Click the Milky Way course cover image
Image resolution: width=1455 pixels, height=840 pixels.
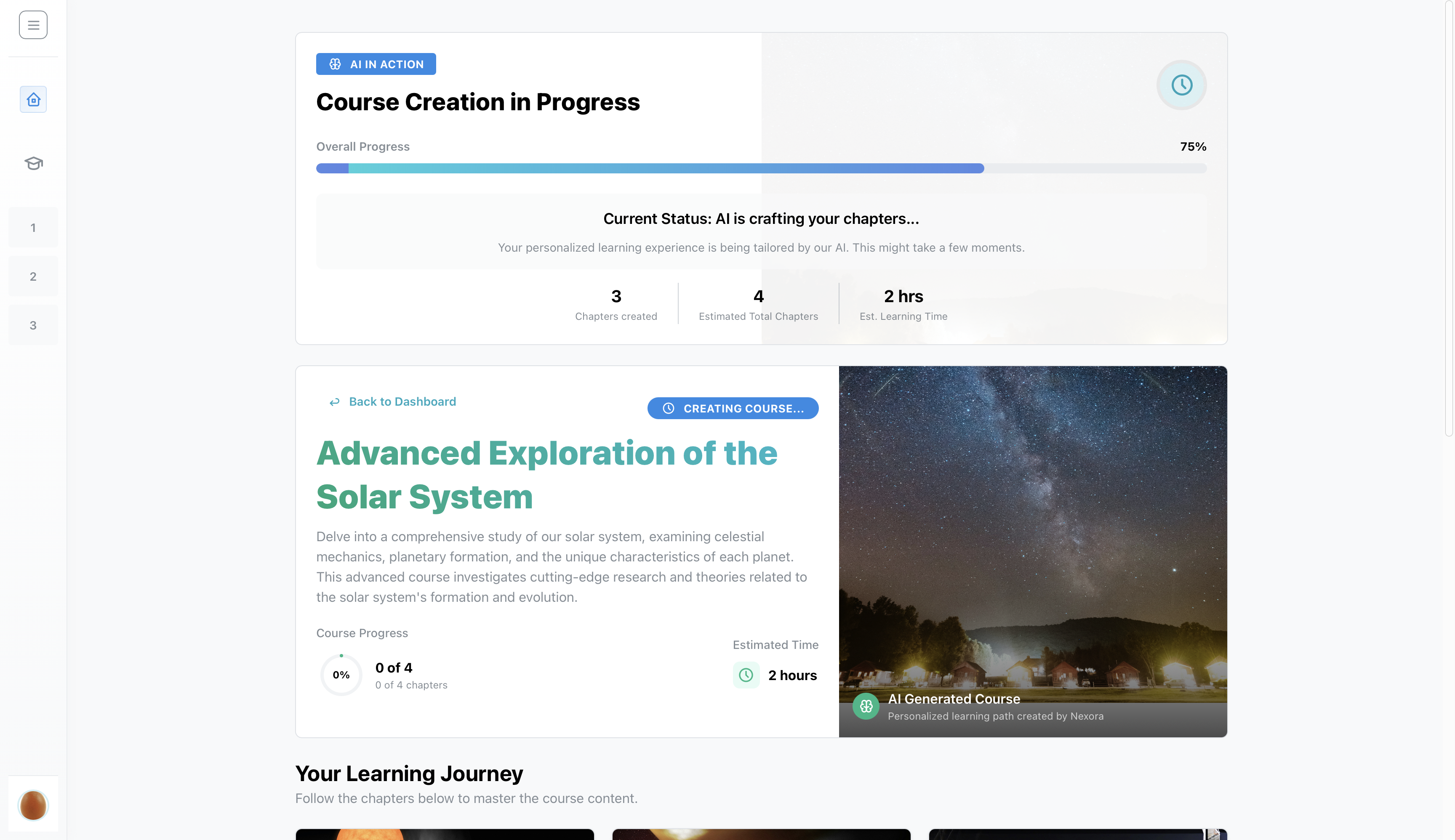coord(1033,519)
